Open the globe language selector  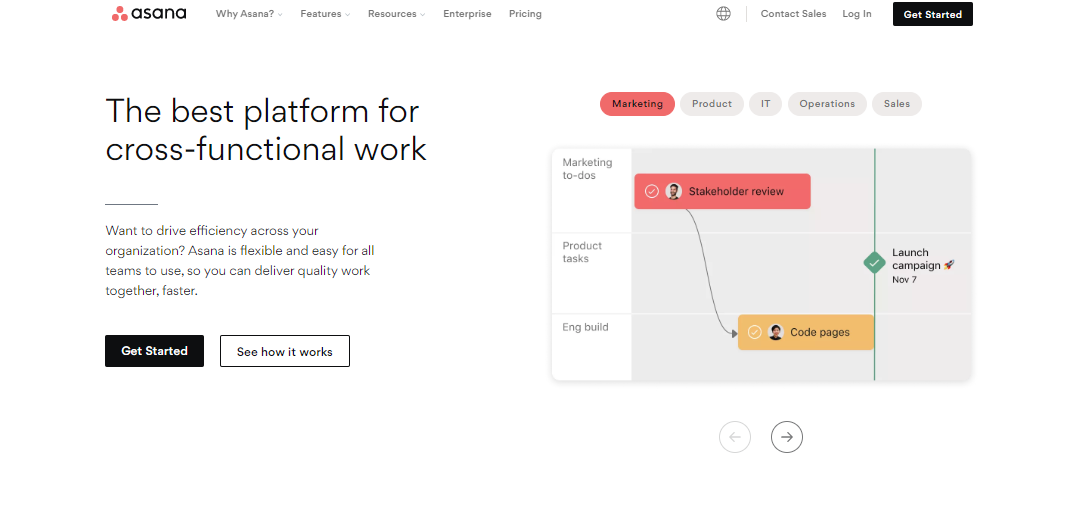tap(723, 14)
